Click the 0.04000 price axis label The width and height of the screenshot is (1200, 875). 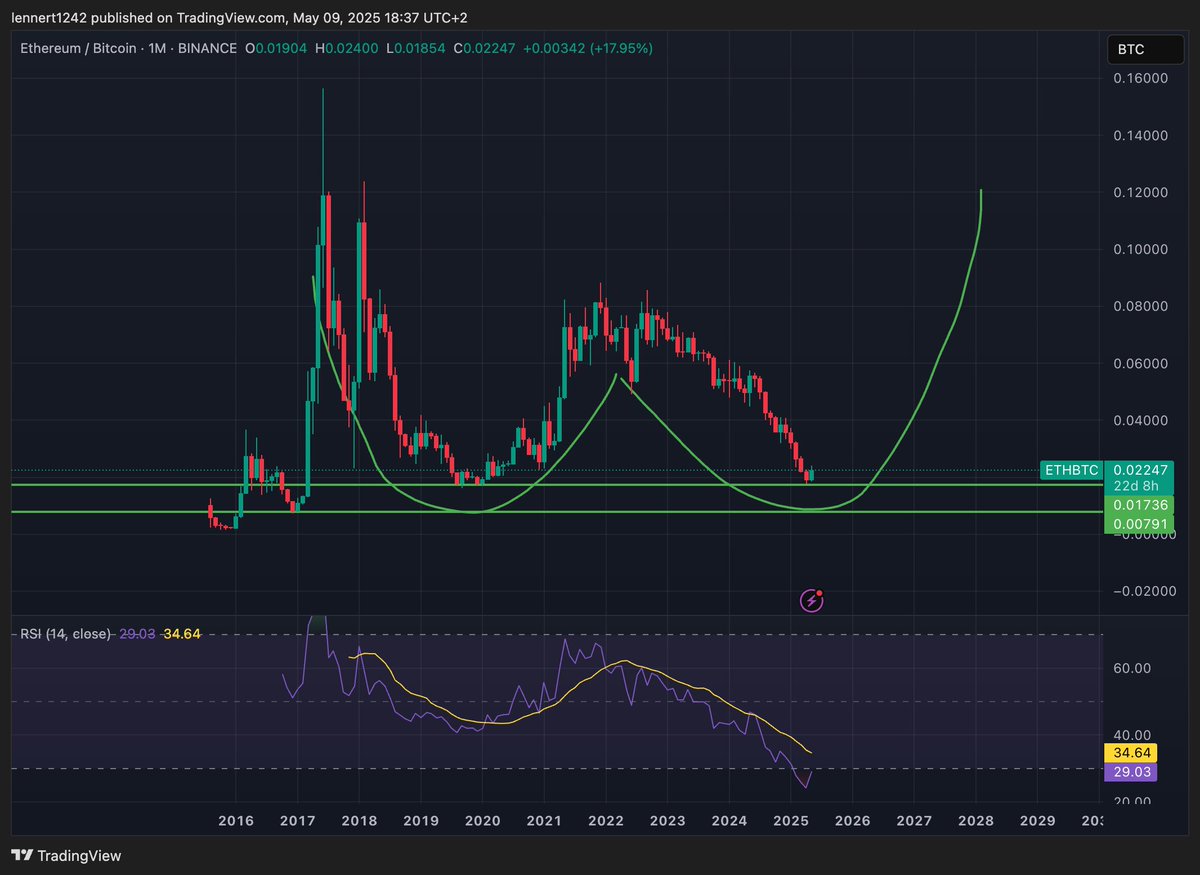pyautogui.click(x=1140, y=420)
